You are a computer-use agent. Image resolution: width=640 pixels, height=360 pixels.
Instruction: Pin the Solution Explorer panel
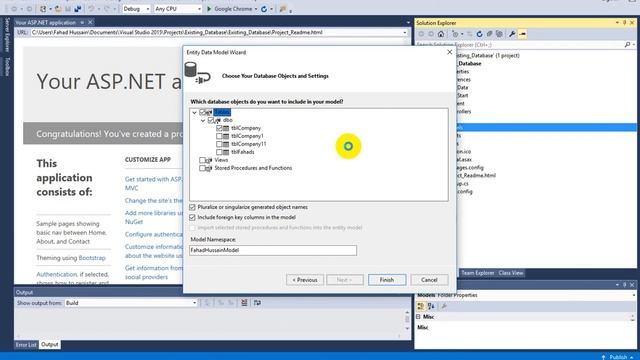[x=624, y=23]
